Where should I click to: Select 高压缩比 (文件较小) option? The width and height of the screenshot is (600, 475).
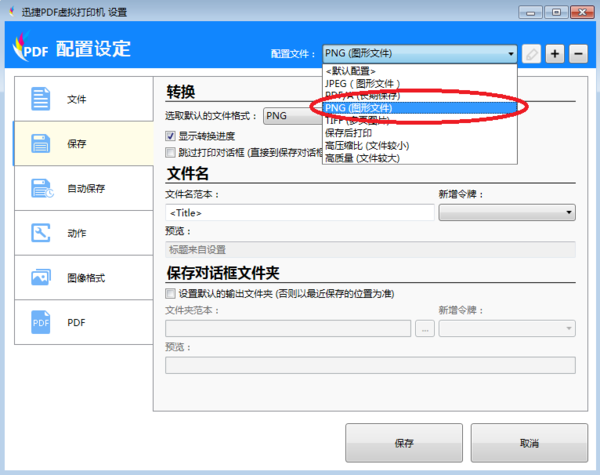(x=420, y=145)
